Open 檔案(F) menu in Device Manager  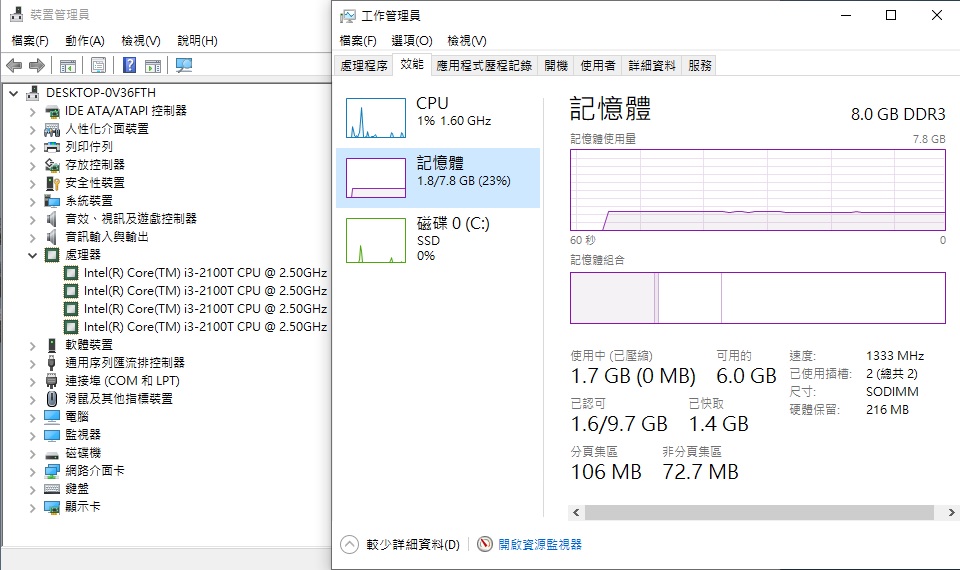pyautogui.click(x=30, y=41)
